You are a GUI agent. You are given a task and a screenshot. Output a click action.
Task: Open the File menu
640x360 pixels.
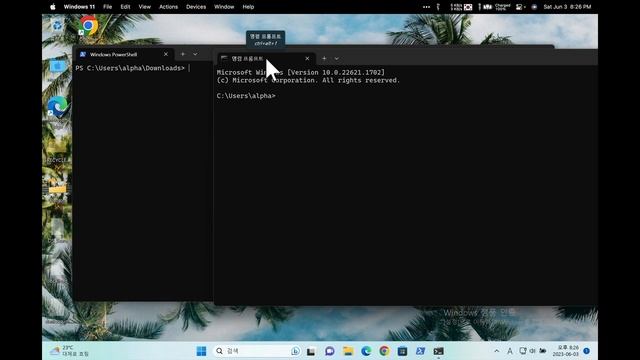[x=107, y=7]
